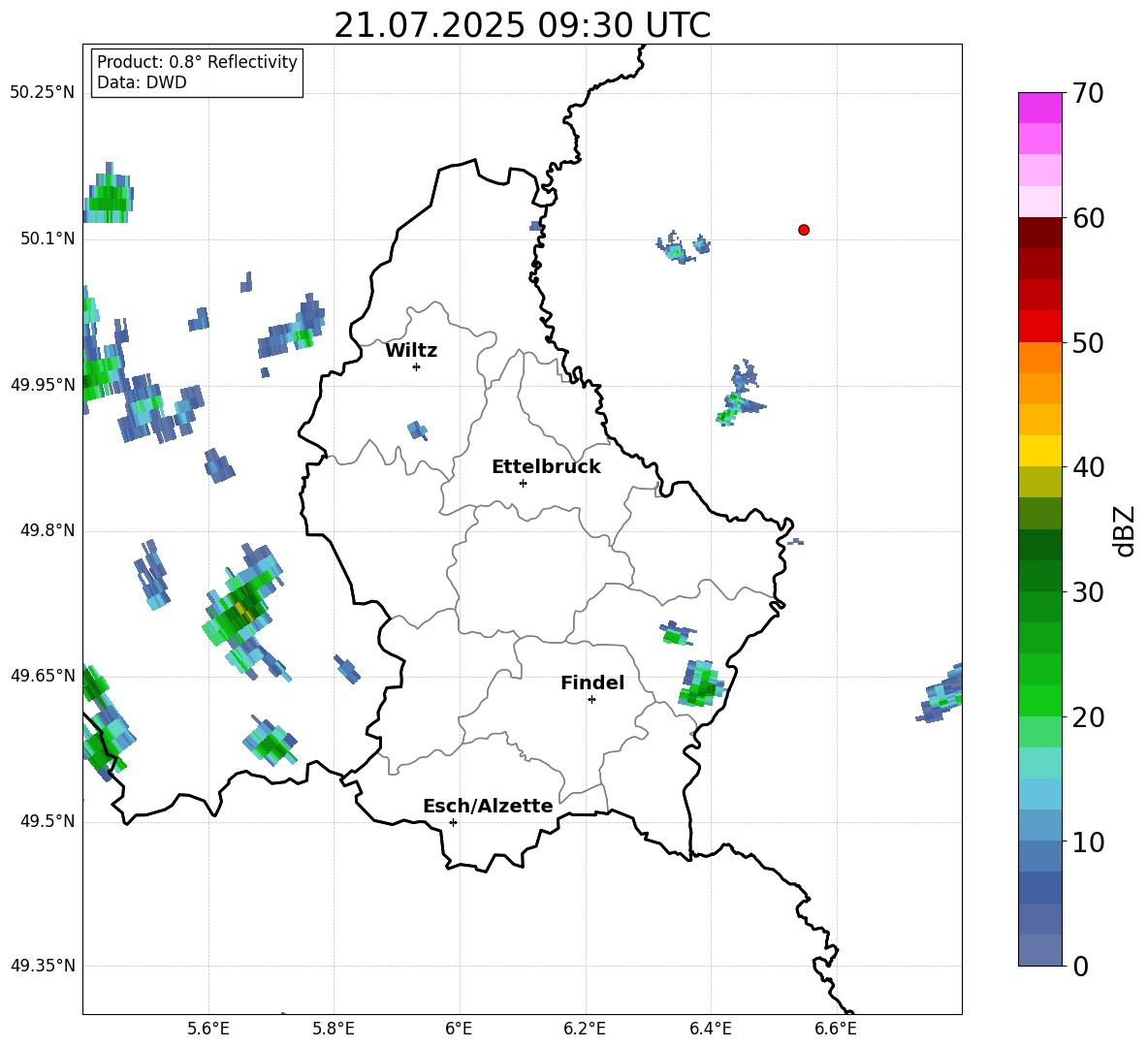The width and height of the screenshot is (1148, 1048).
Task: Click the 60 colorbar tick label
Action: [1088, 218]
